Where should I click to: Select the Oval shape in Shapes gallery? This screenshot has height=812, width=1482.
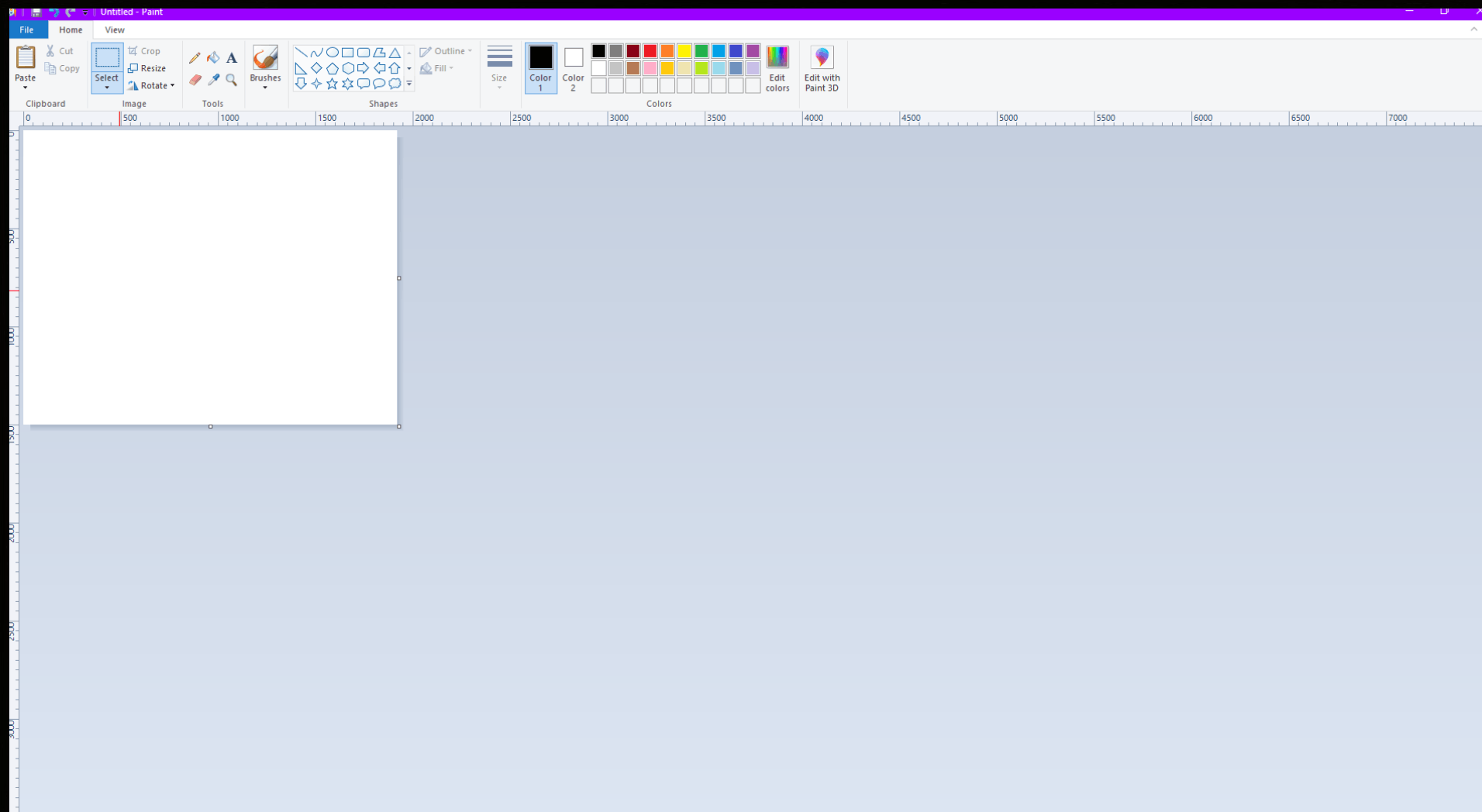(x=332, y=53)
